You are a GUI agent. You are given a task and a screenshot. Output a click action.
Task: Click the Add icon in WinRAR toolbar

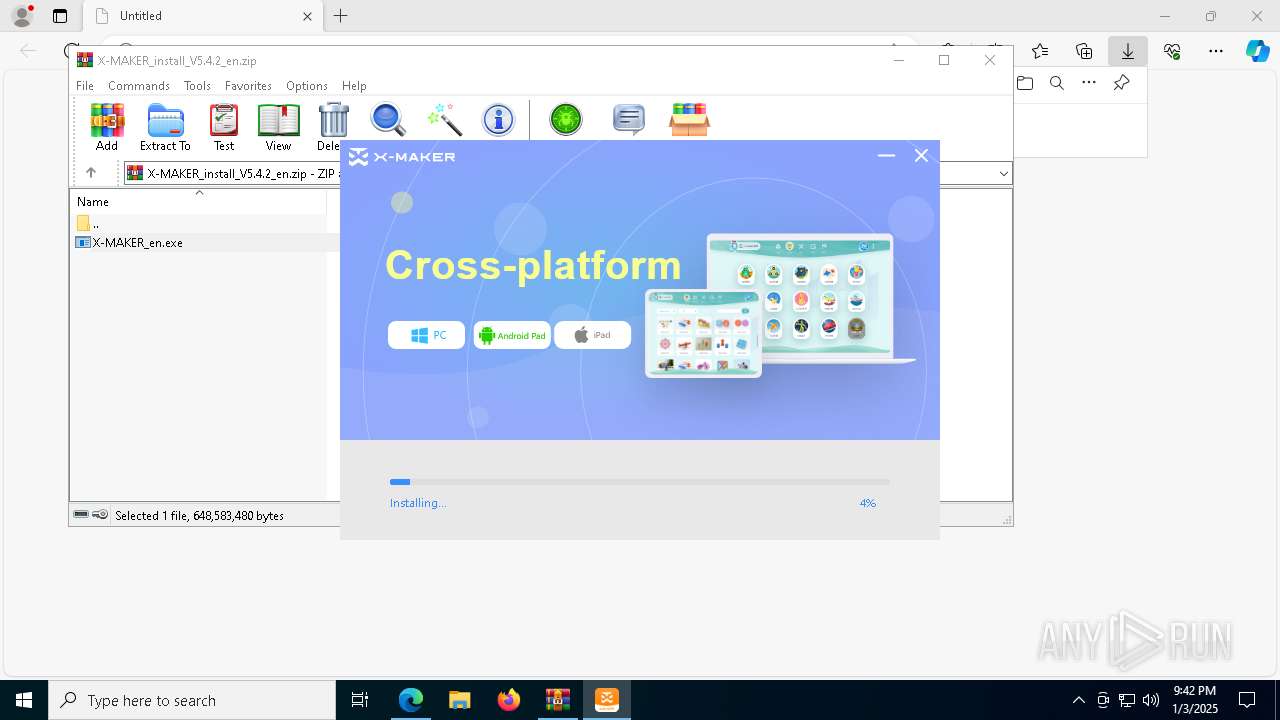(107, 127)
